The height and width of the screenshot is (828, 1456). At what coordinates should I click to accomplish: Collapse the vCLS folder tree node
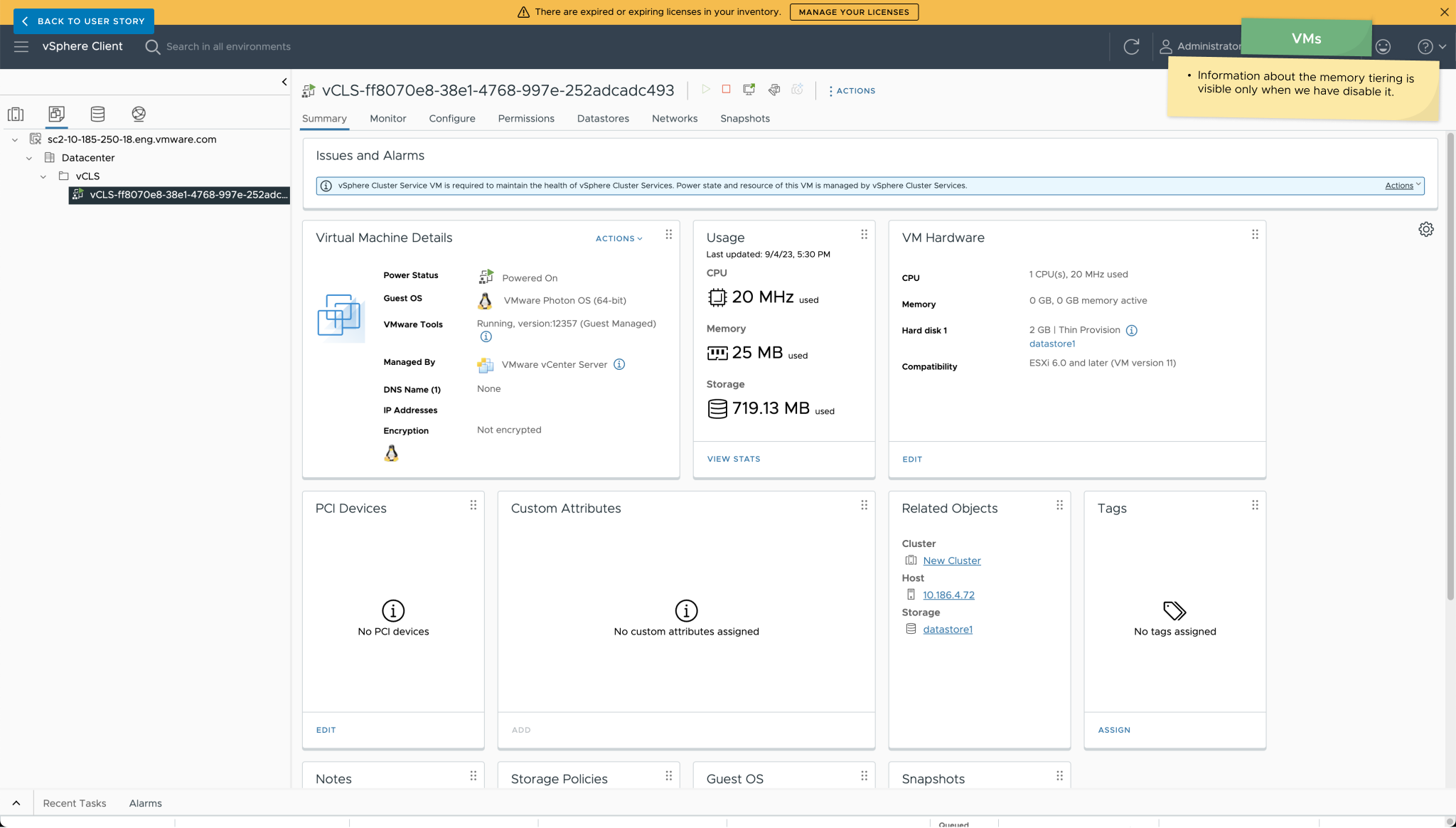point(43,177)
